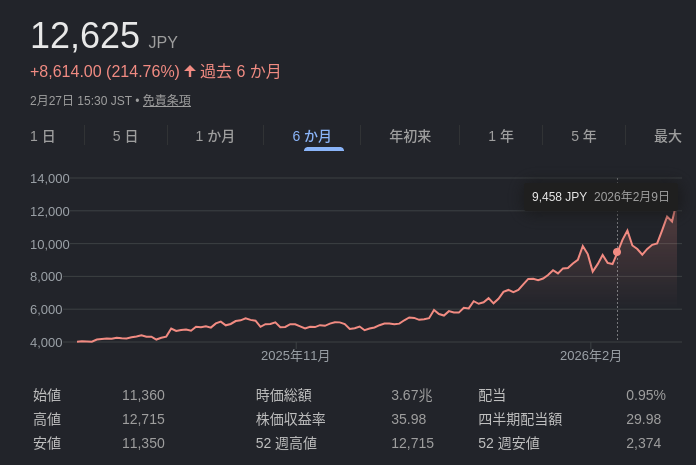Click the 過去 6 か月 period label
Screen dimensions: 696x465
tap(240, 71)
